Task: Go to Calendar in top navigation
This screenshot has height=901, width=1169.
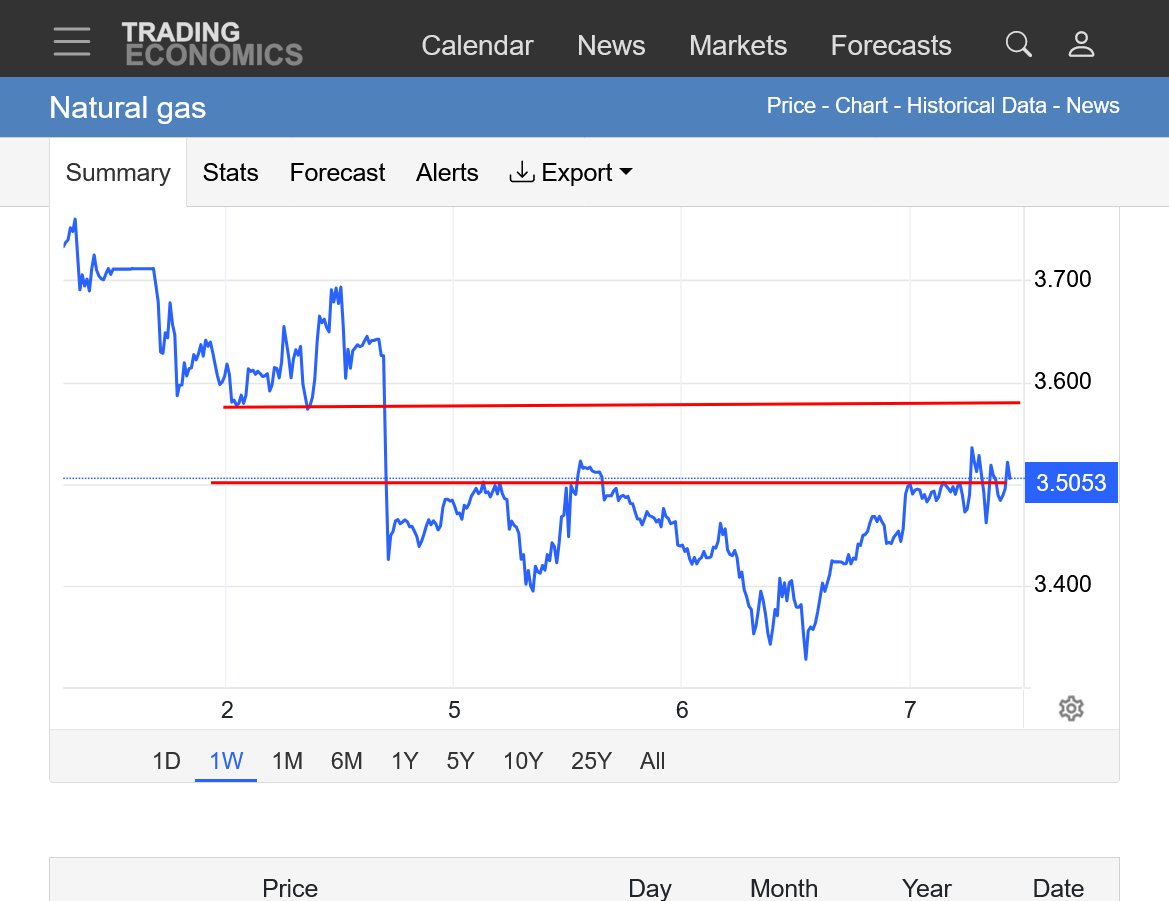Action: [477, 46]
